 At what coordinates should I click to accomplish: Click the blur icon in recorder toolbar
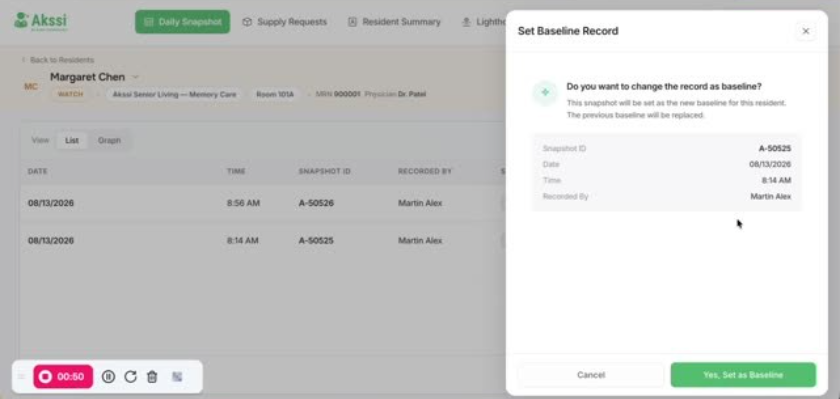[x=177, y=377]
